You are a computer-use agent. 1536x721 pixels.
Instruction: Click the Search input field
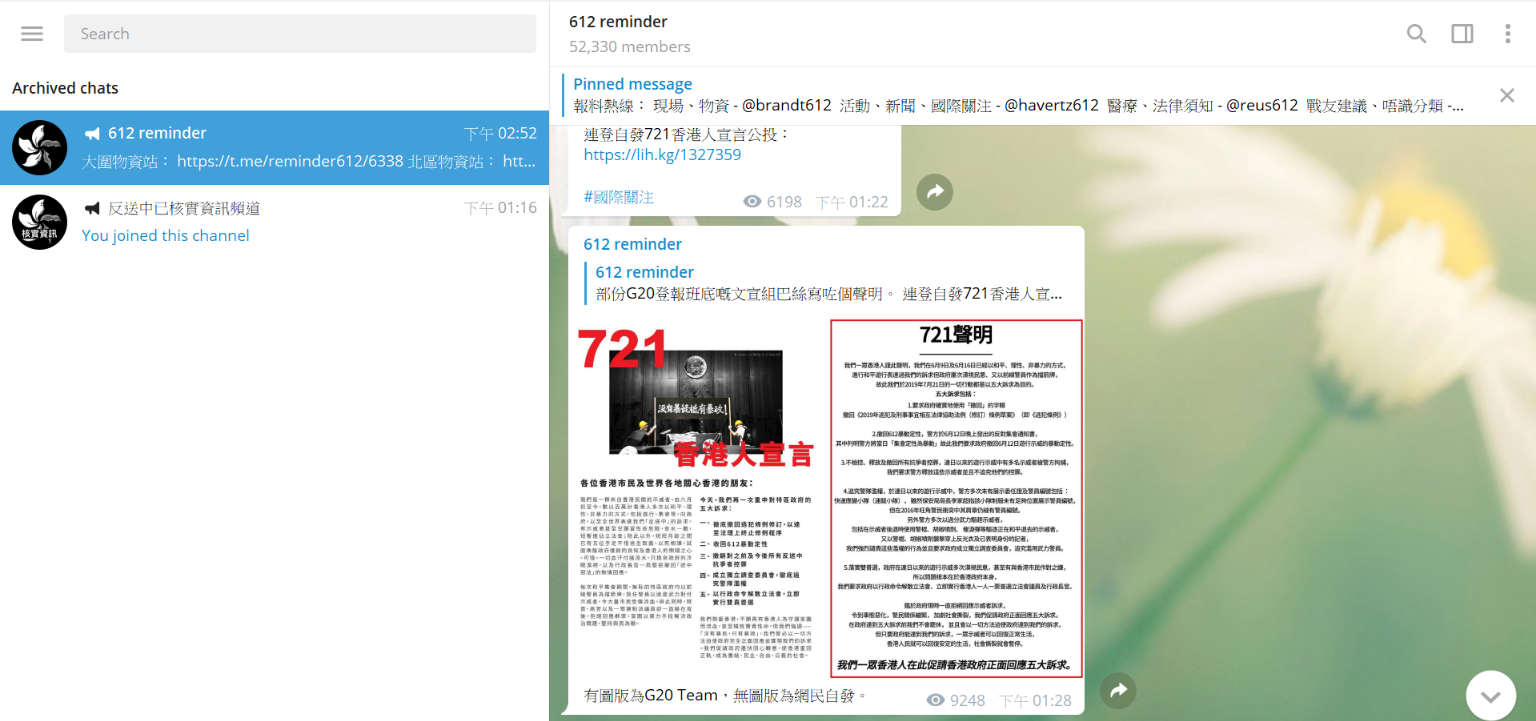pos(300,34)
